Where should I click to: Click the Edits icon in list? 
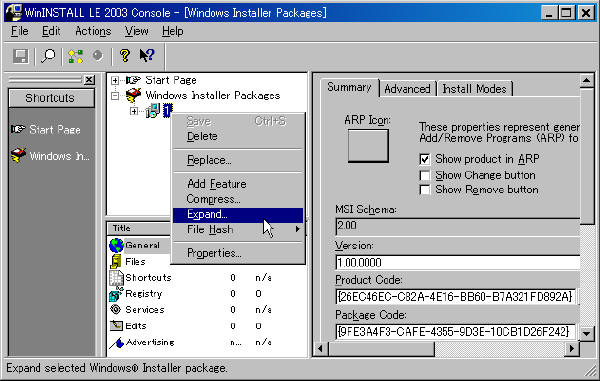[x=116, y=326]
